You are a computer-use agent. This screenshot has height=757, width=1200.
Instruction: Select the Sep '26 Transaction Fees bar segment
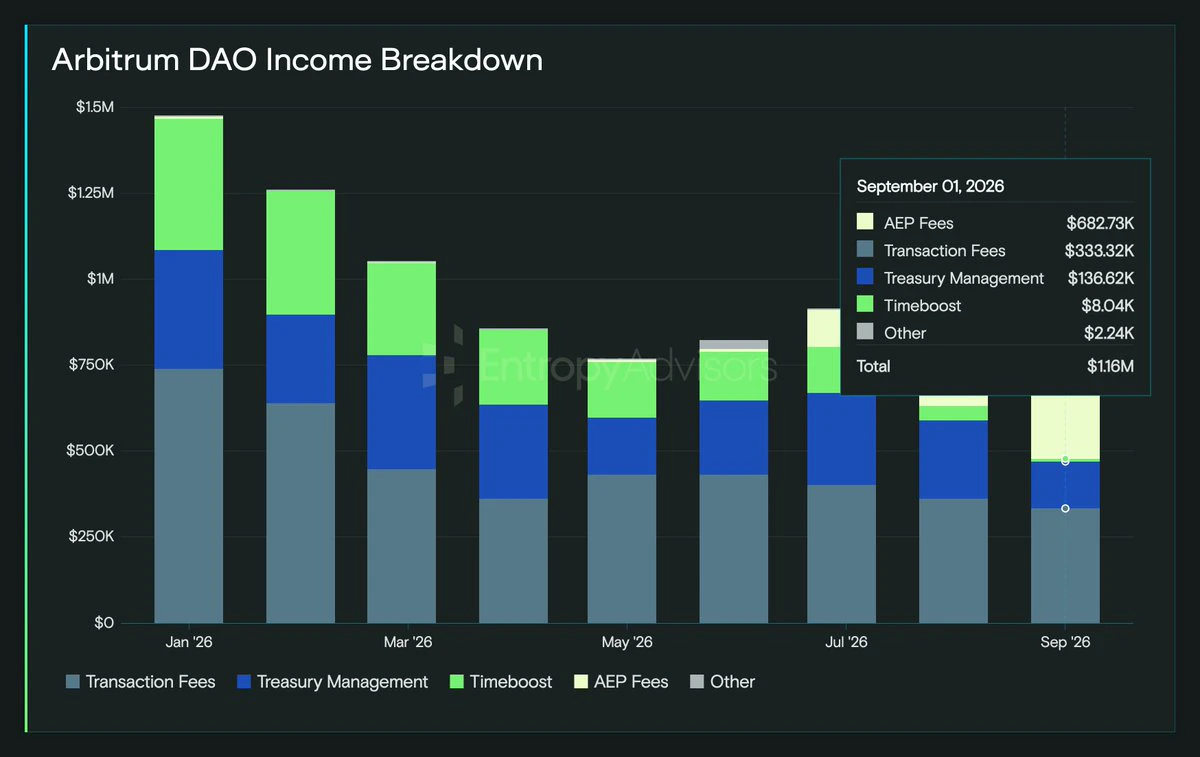click(1065, 566)
